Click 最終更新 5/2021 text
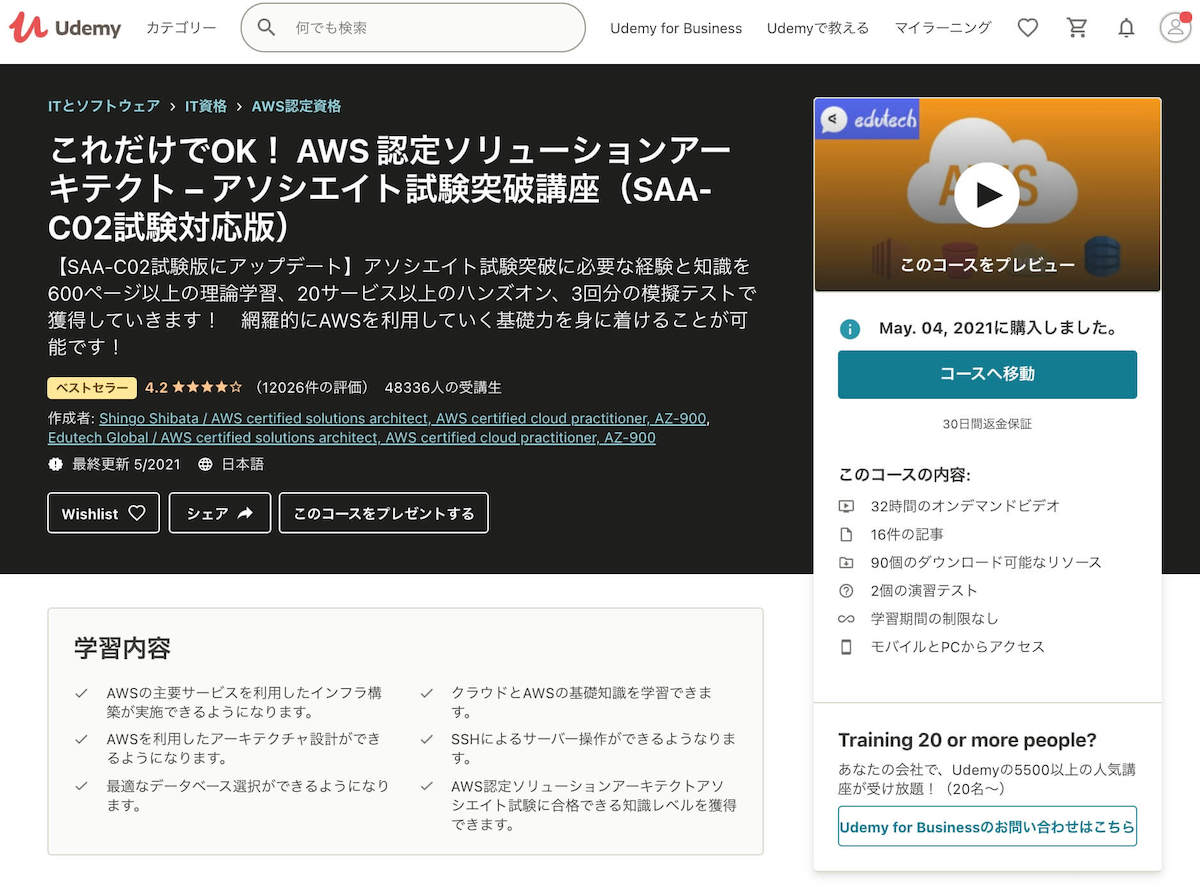This screenshot has height=890, width=1200. coord(126,464)
